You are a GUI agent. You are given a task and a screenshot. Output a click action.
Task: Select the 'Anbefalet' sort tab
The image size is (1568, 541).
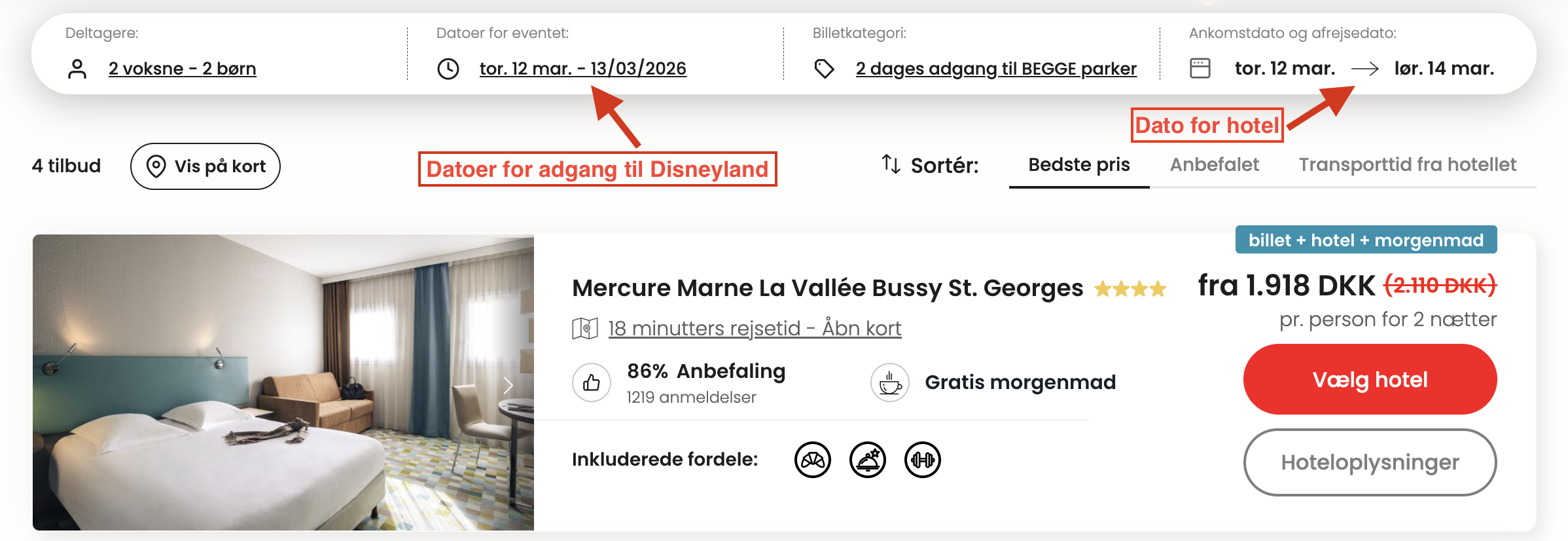pyautogui.click(x=1214, y=165)
